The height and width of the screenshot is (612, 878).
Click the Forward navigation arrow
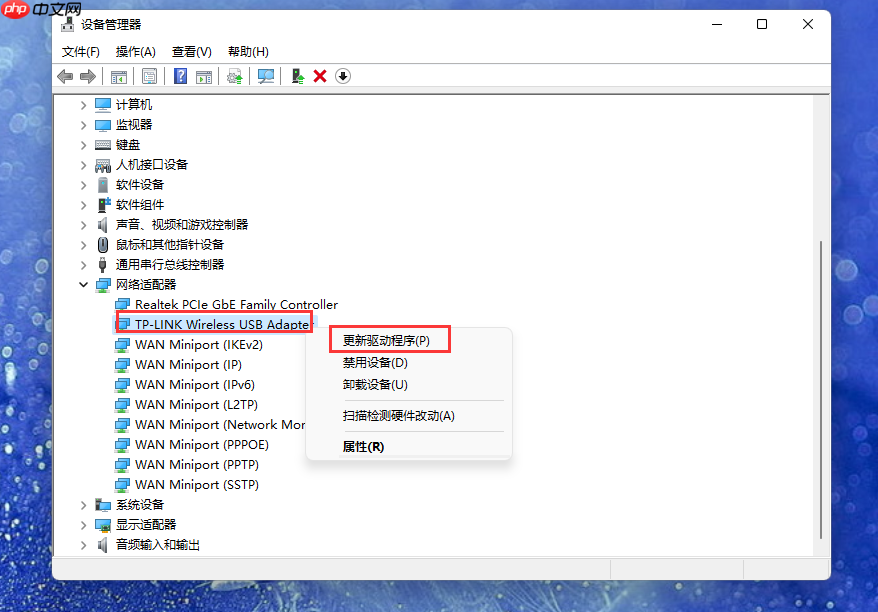click(88, 75)
